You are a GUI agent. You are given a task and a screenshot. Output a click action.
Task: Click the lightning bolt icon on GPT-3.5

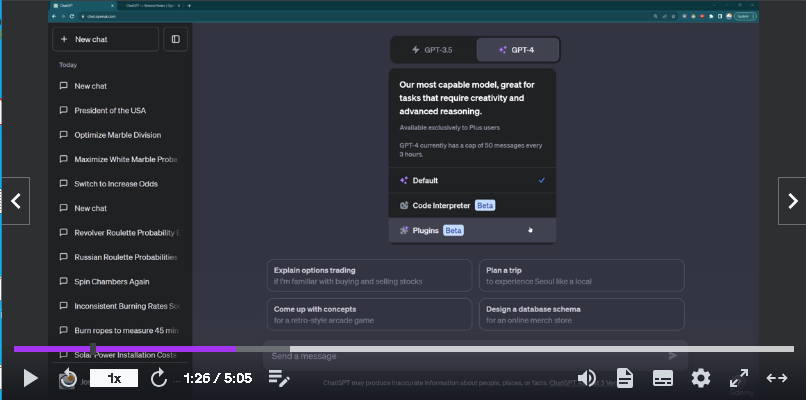(x=415, y=50)
